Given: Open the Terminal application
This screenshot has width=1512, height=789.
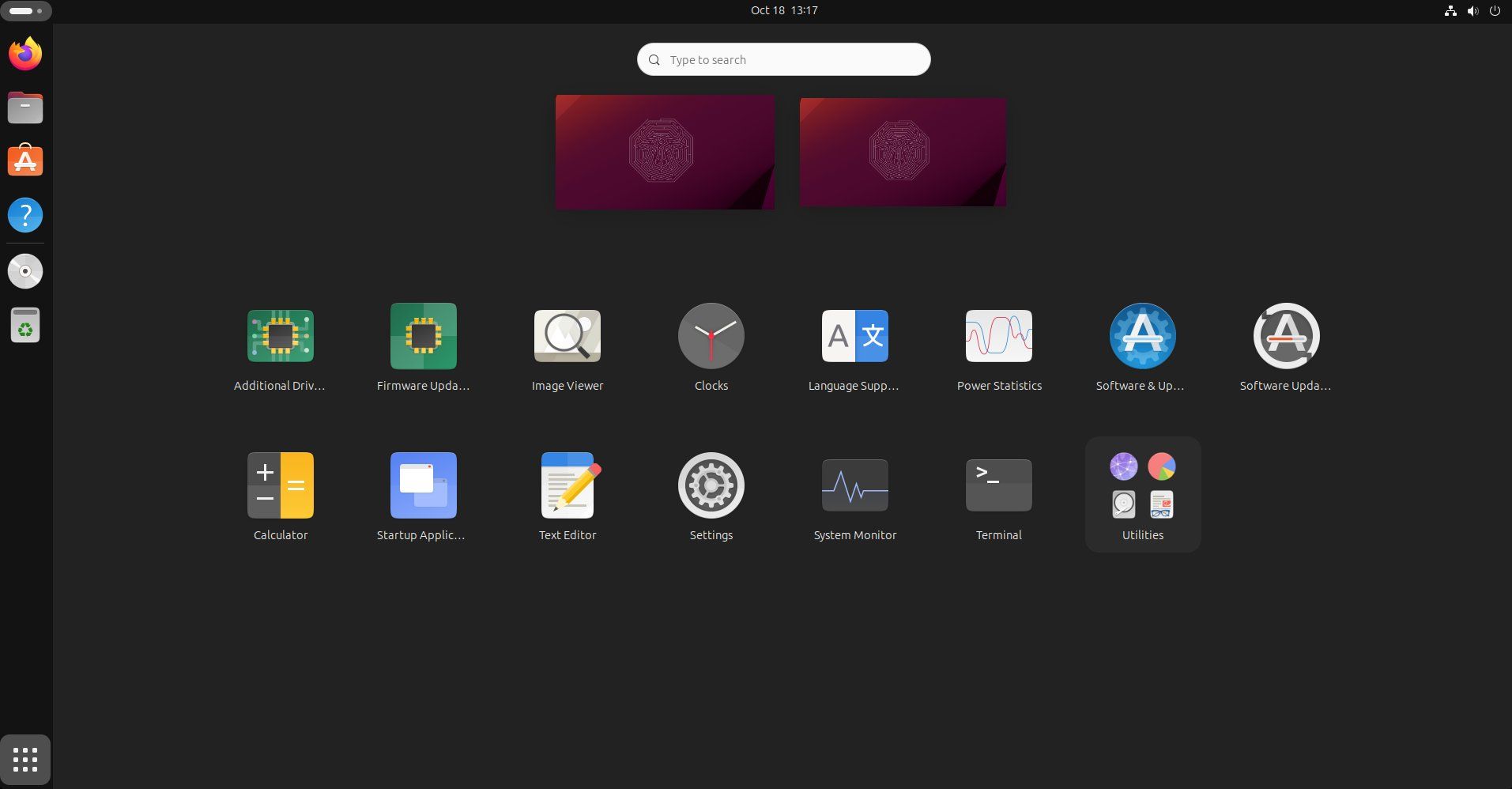Looking at the screenshot, I should 998,485.
